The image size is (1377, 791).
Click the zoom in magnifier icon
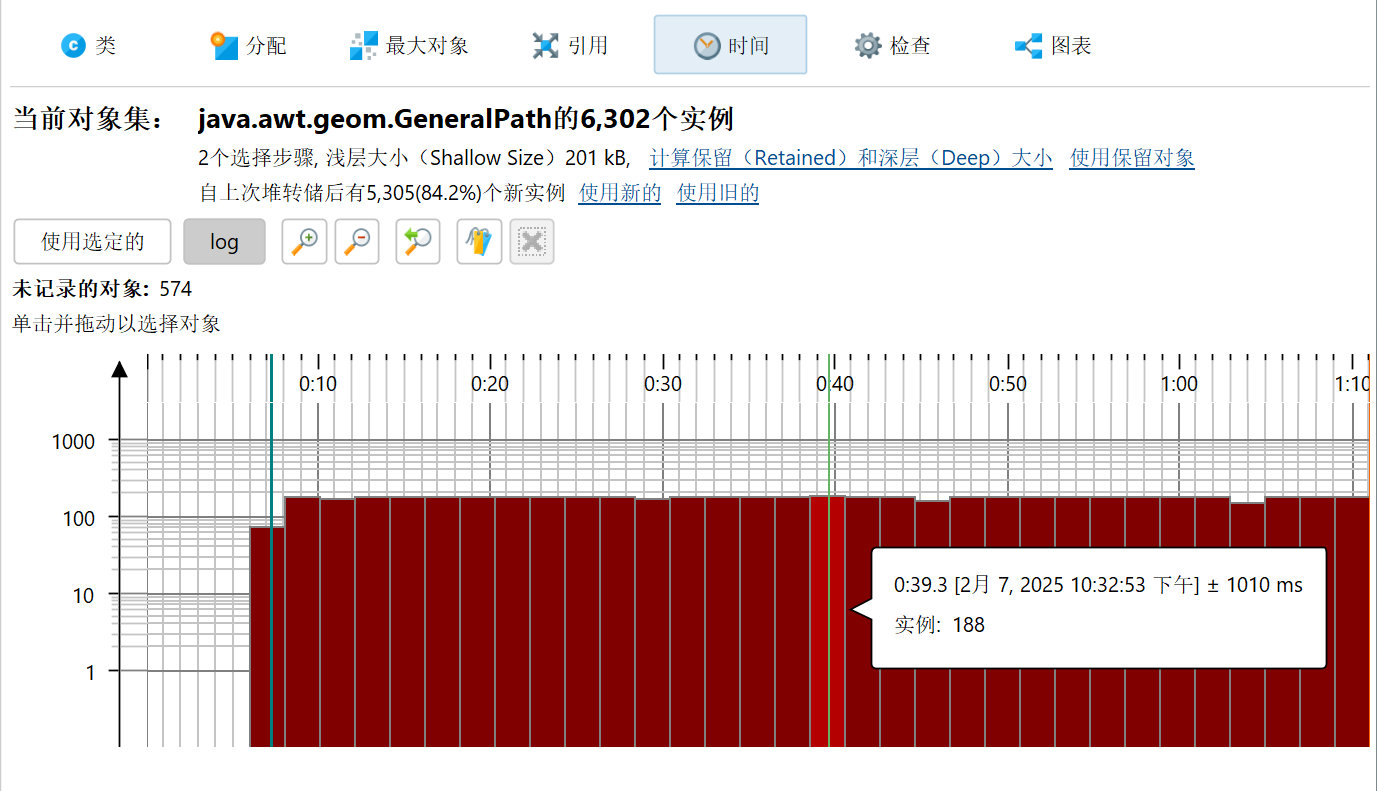[x=304, y=242]
